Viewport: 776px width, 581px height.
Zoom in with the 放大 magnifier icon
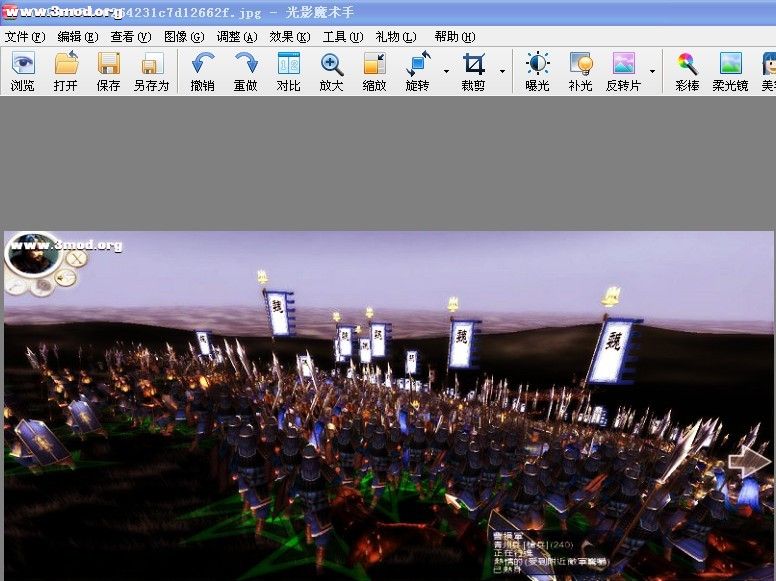(331, 71)
